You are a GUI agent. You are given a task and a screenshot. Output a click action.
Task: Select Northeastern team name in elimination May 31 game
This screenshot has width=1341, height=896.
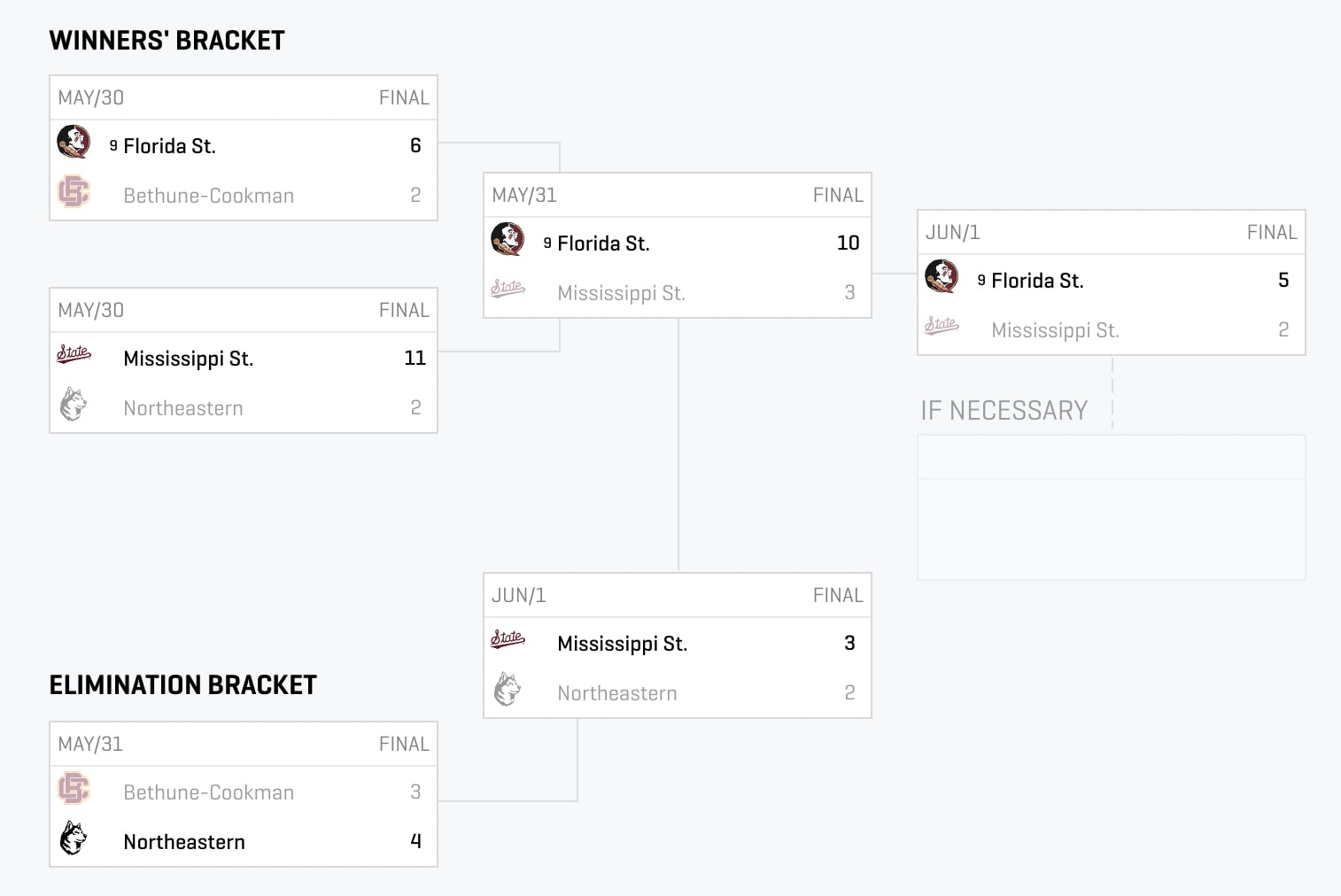(184, 842)
